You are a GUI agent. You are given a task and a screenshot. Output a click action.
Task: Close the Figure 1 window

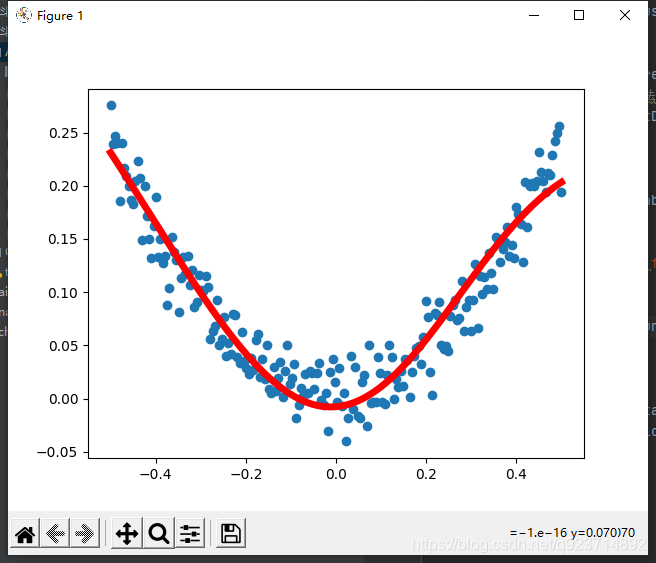tap(625, 15)
